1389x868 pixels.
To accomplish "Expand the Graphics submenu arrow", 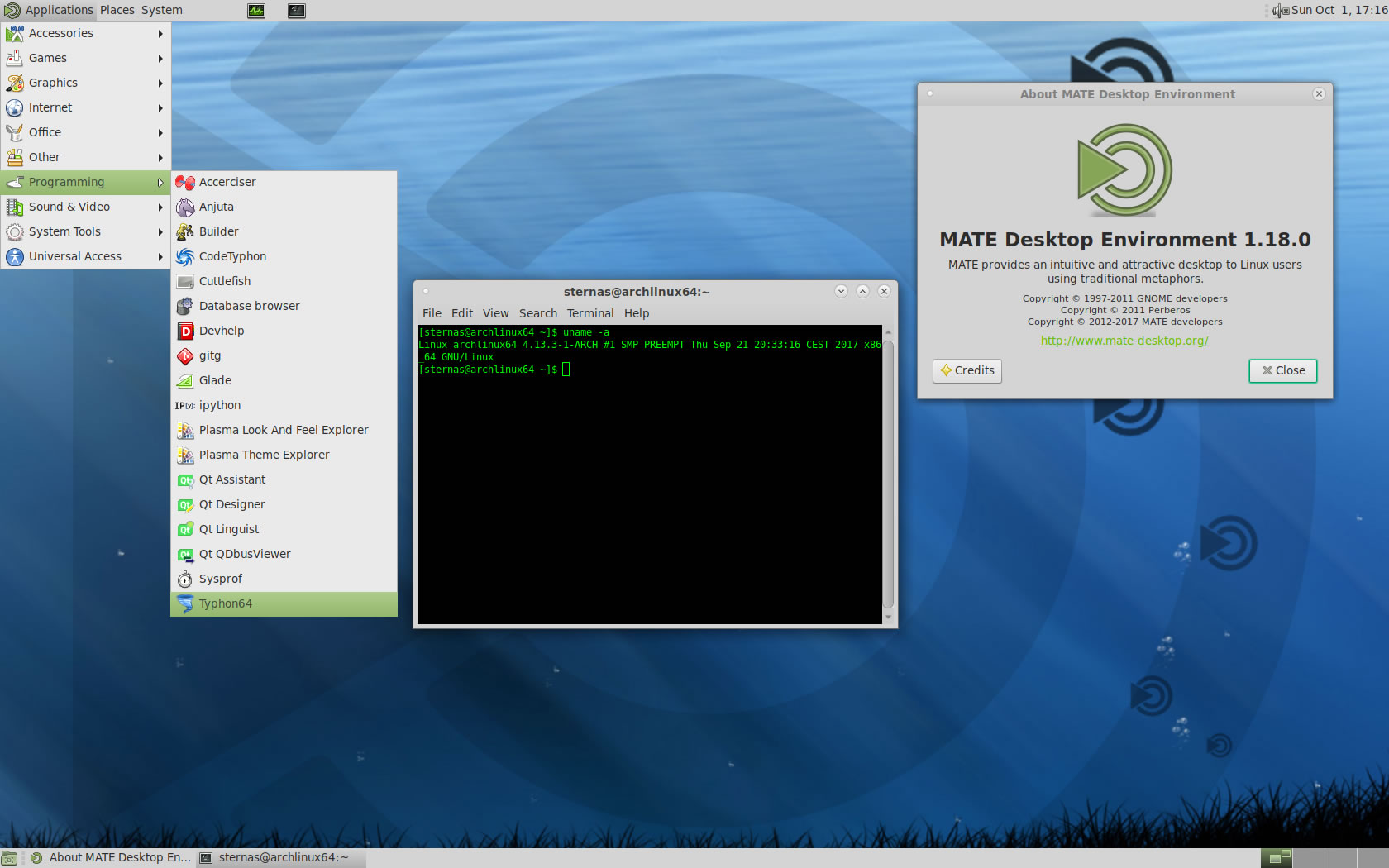I will (160, 83).
